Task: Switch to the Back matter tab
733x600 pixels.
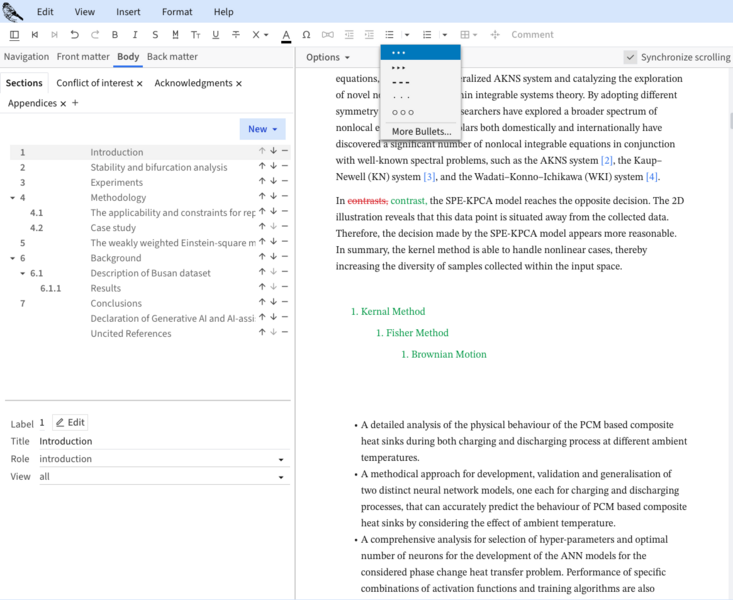Action: pos(172,57)
